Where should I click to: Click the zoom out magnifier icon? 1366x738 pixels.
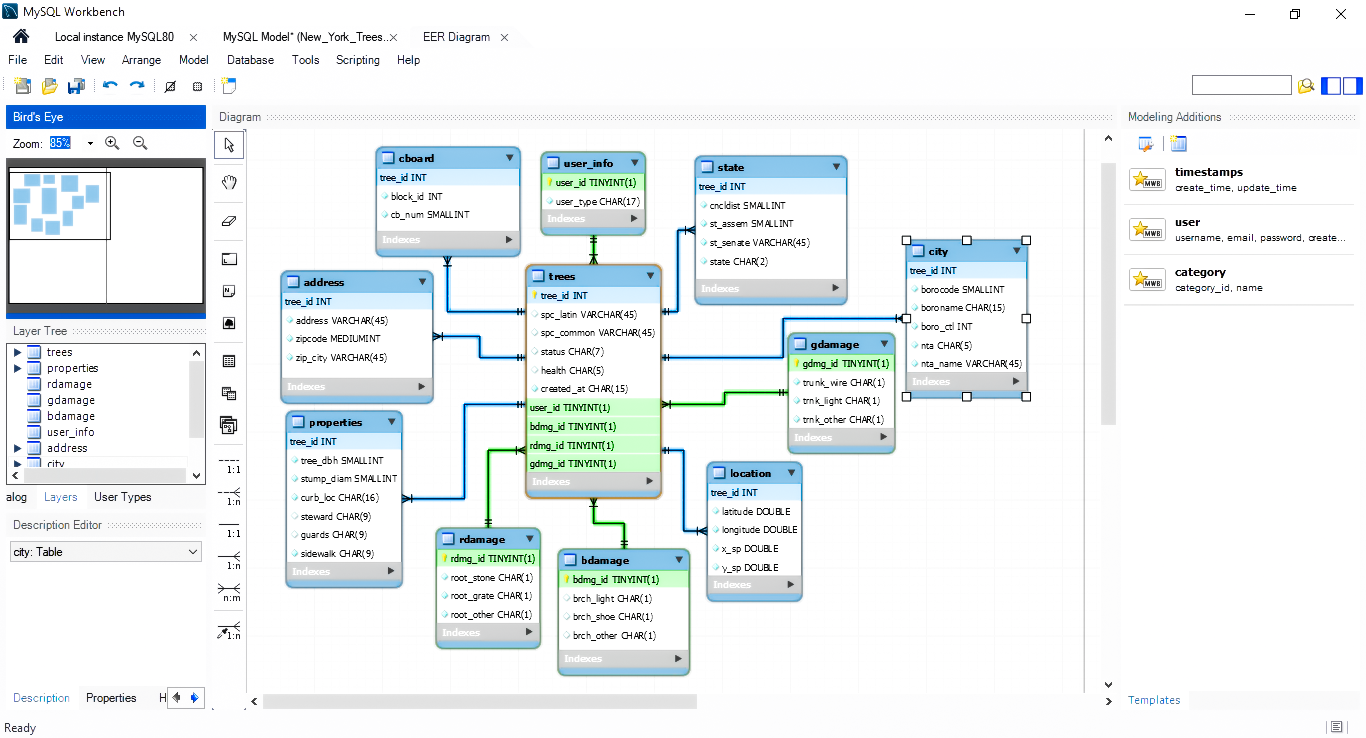140,143
